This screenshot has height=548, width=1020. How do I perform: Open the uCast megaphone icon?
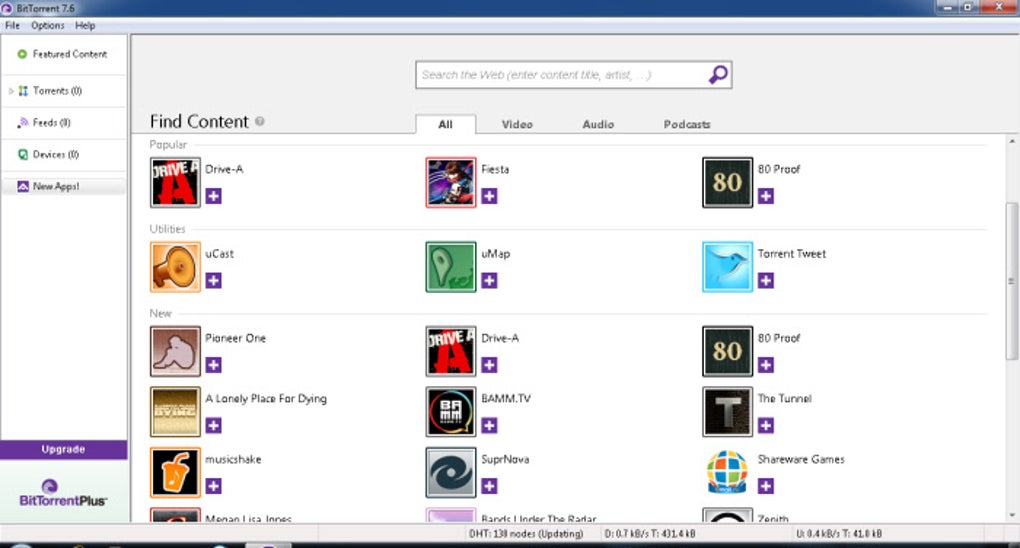(x=175, y=267)
